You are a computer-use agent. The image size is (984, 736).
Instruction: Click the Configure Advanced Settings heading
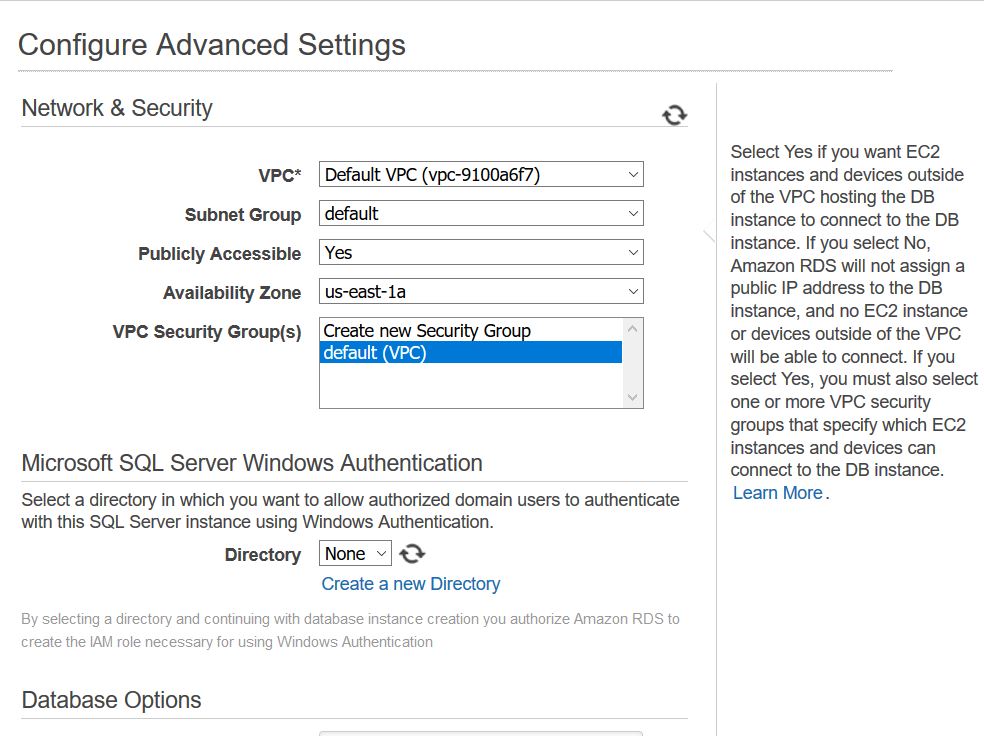tap(212, 45)
